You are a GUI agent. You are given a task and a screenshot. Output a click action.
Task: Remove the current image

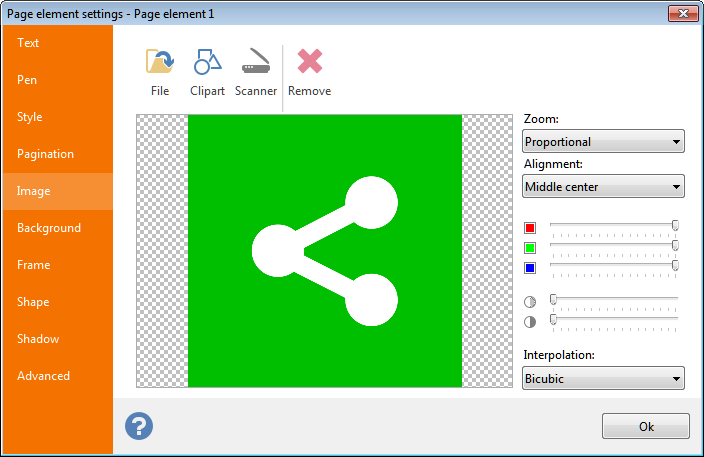(x=309, y=72)
